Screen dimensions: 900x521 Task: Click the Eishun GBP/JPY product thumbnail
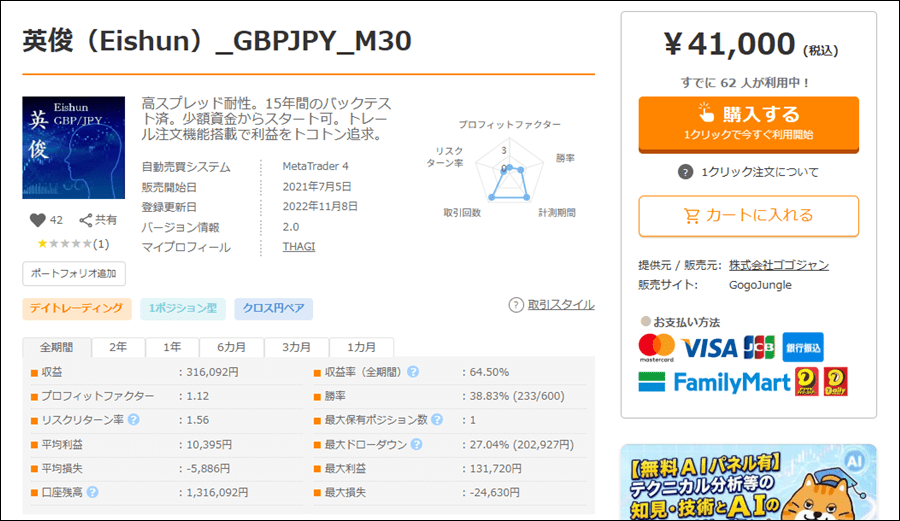73,147
